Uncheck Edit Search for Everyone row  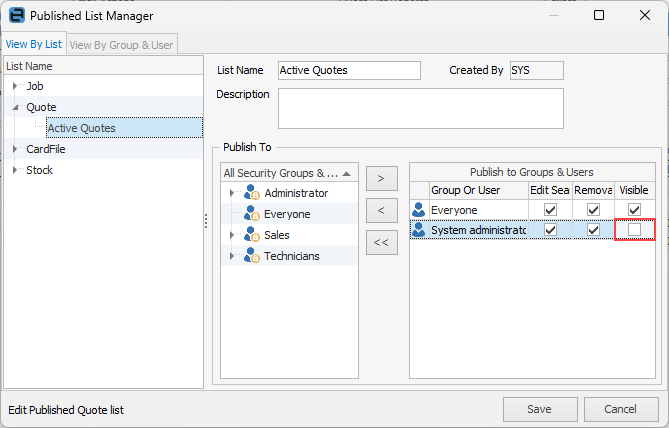(x=550, y=210)
